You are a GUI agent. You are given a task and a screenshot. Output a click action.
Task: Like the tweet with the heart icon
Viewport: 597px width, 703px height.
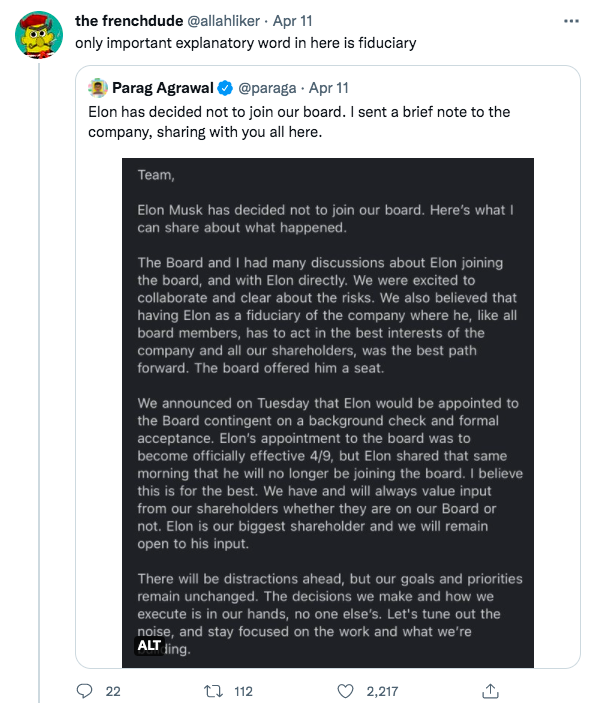(345, 691)
